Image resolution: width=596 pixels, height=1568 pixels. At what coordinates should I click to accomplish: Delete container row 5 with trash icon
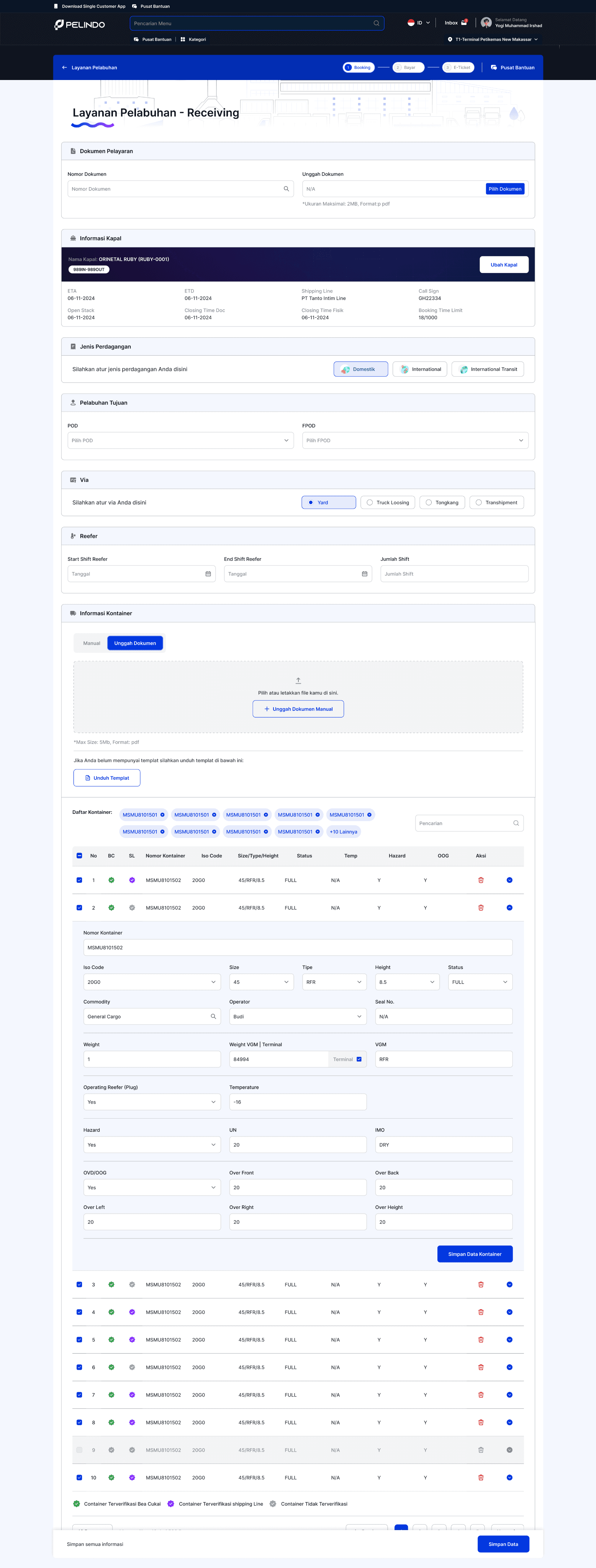pyautogui.click(x=481, y=1340)
